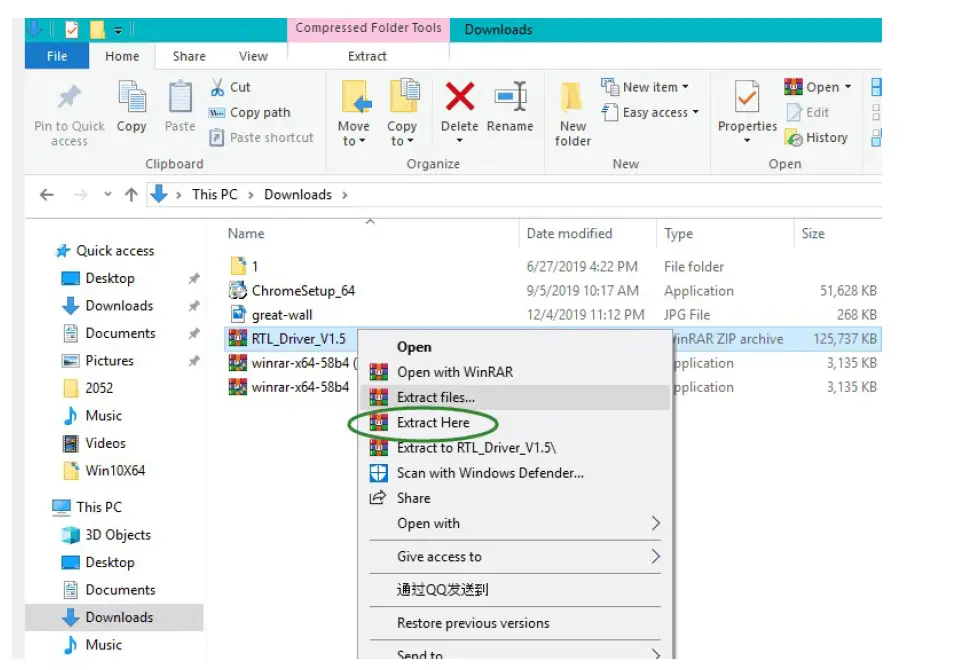The image size is (964, 670).
Task: Choose Scan with Windows Defender
Action: click(490, 473)
